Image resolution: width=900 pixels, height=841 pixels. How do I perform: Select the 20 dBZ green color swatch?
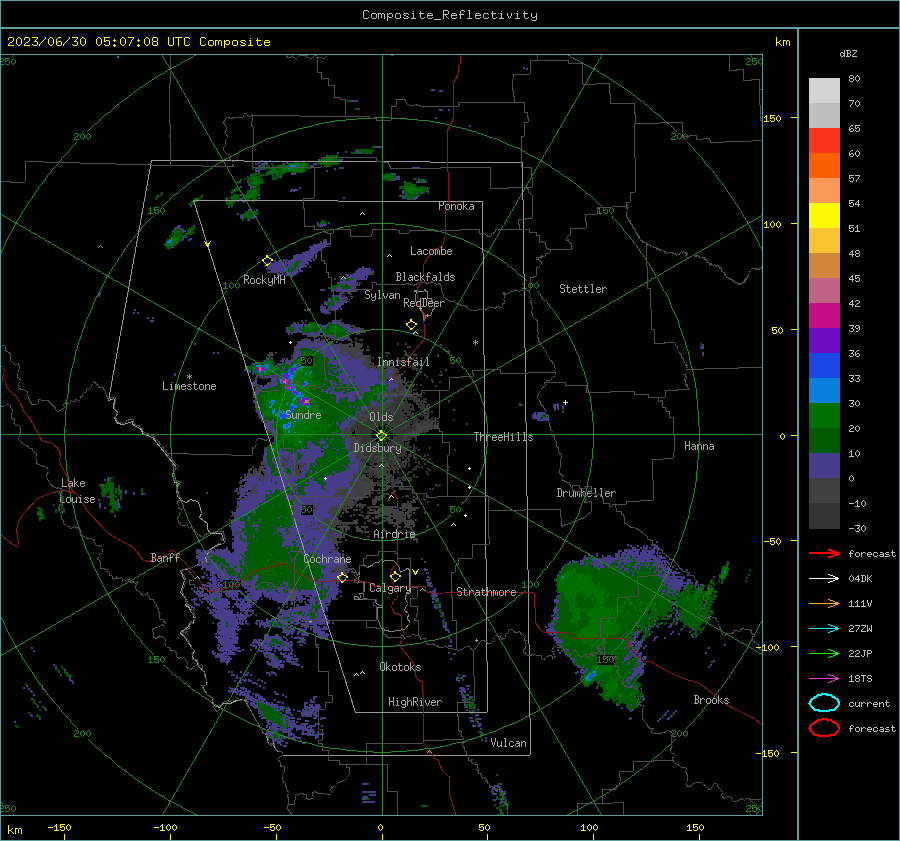coord(824,415)
